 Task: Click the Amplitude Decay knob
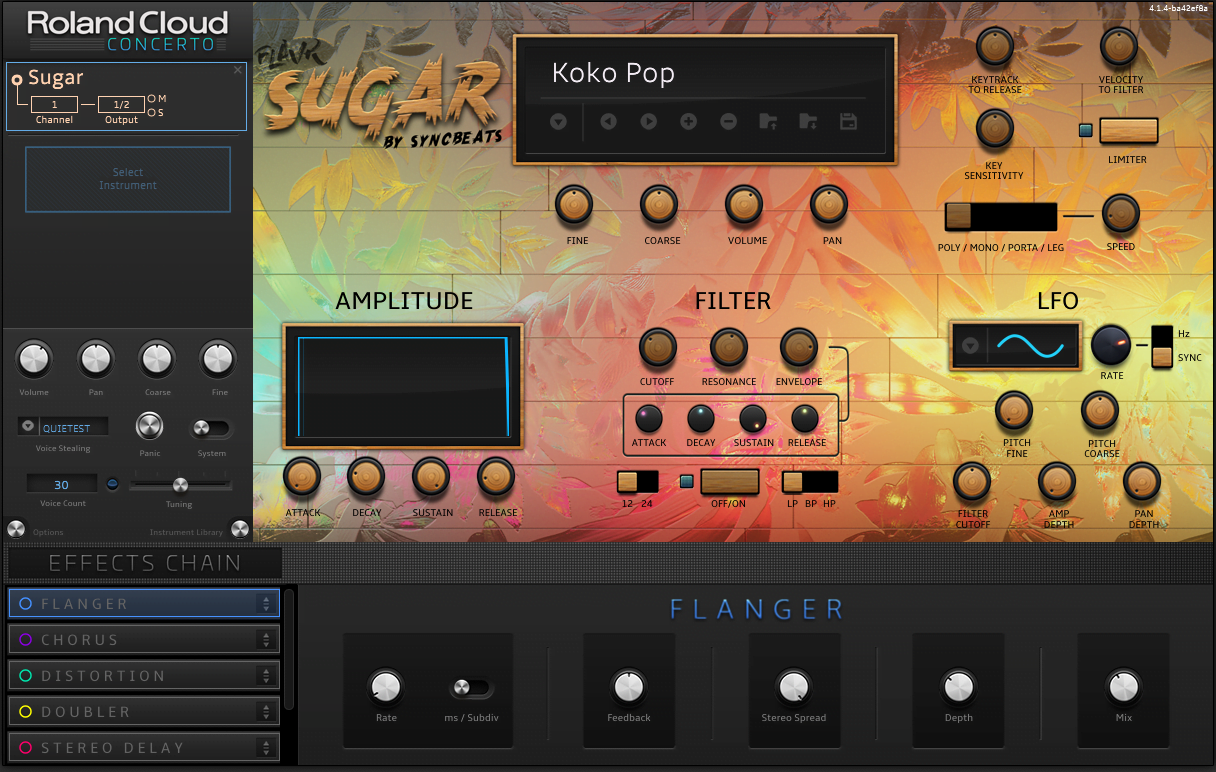[367, 477]
